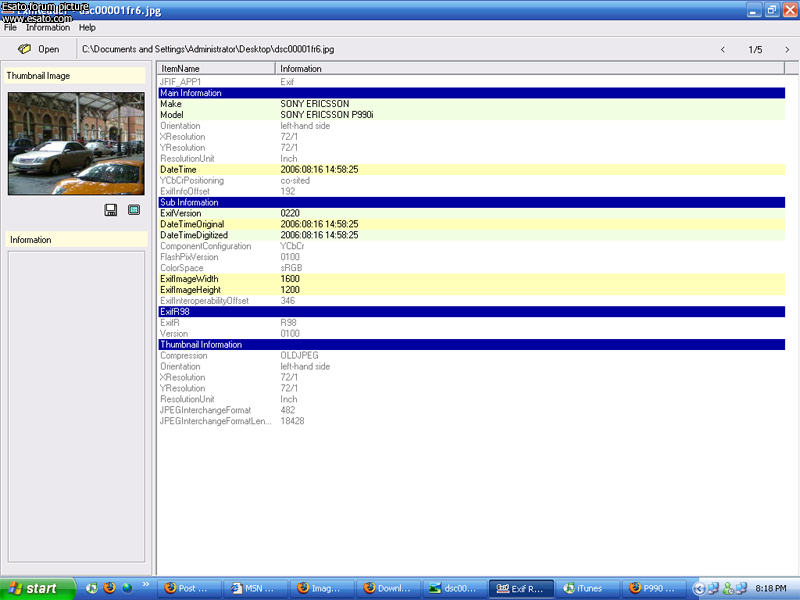Select the JFIF_APP1 row
This screenshot has width=800, height=600.
click(x=471, y=82)
